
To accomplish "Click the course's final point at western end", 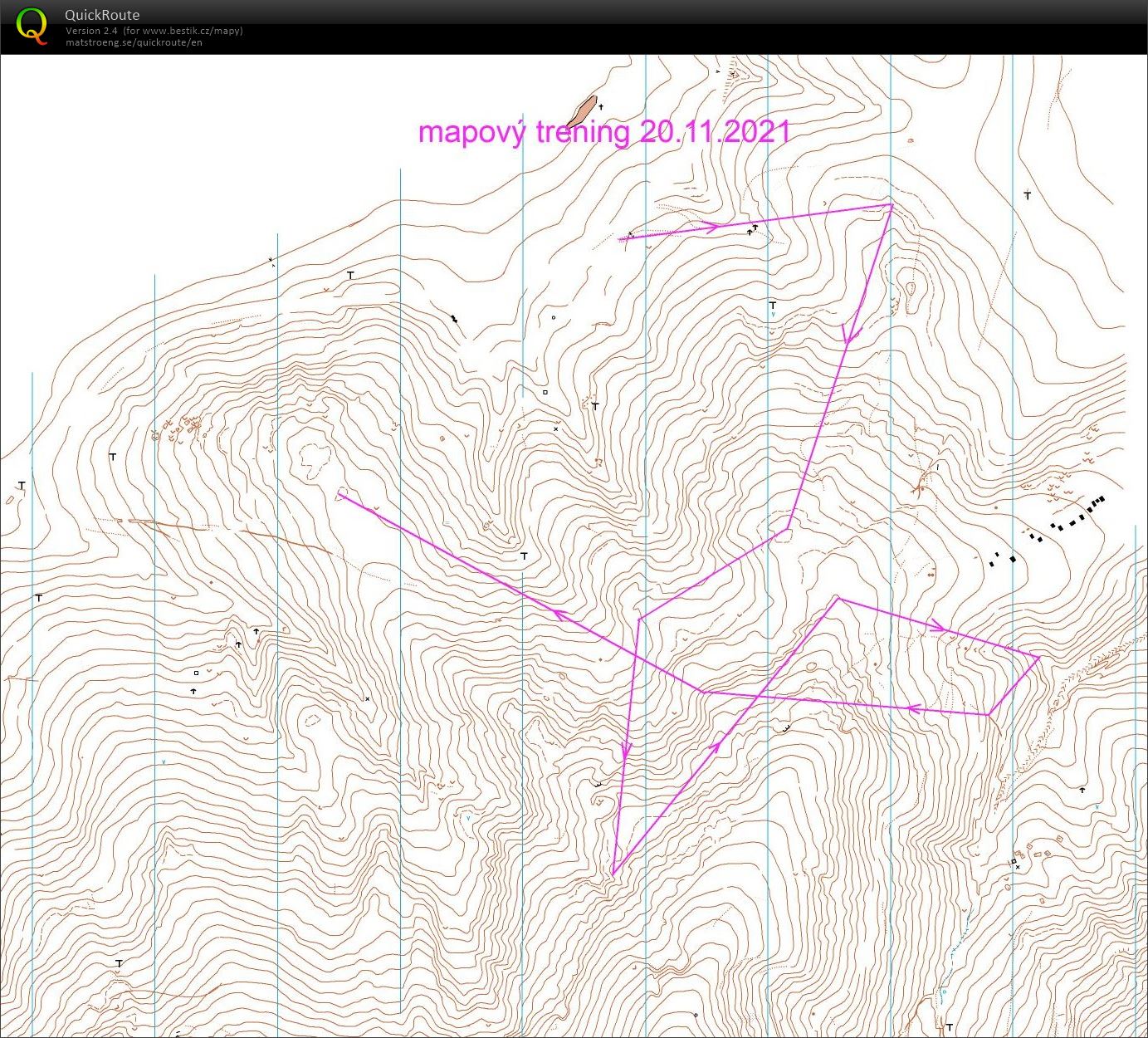I will (x=339, y=495).
